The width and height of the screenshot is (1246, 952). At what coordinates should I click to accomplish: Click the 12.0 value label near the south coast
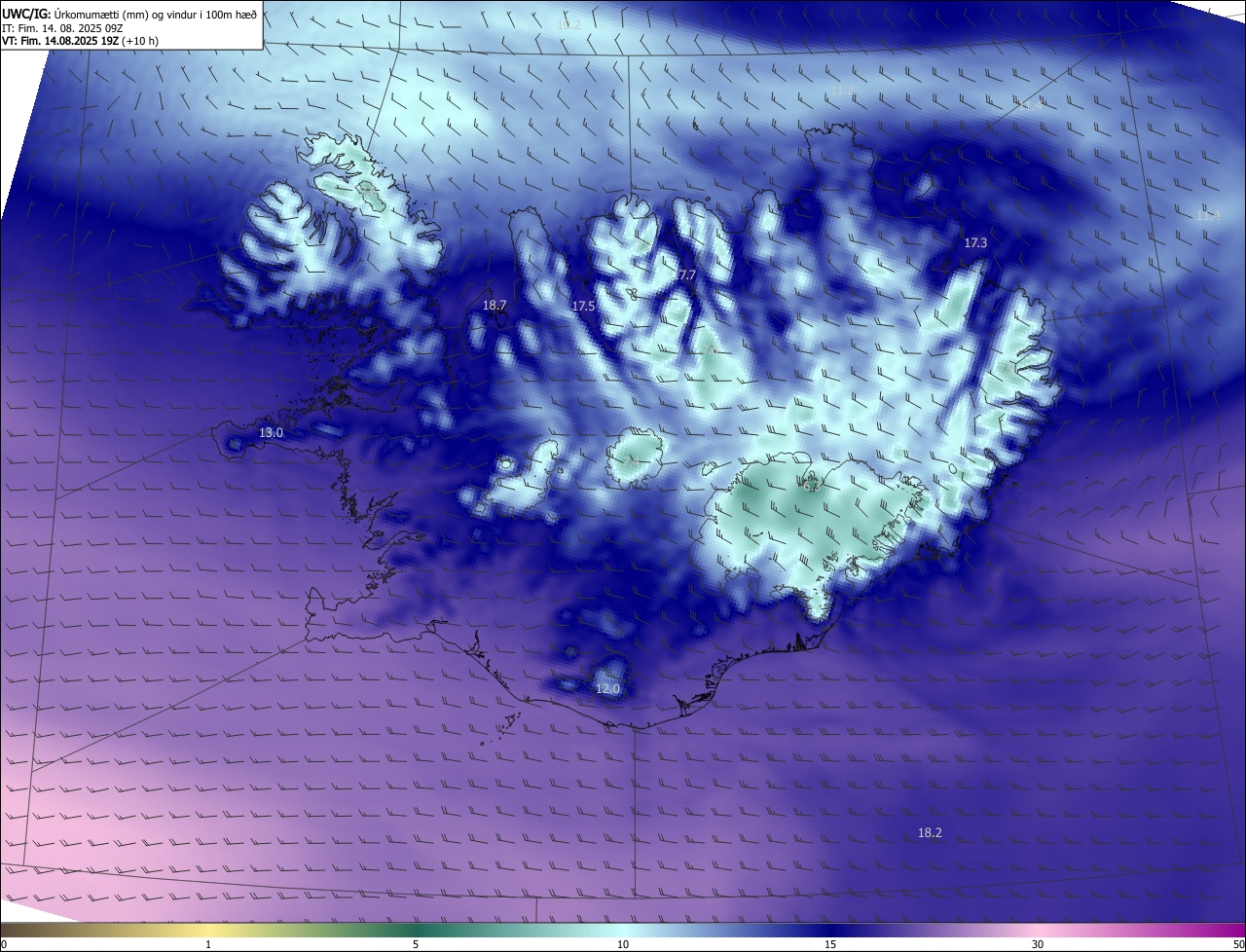click(x=607, y=689)
